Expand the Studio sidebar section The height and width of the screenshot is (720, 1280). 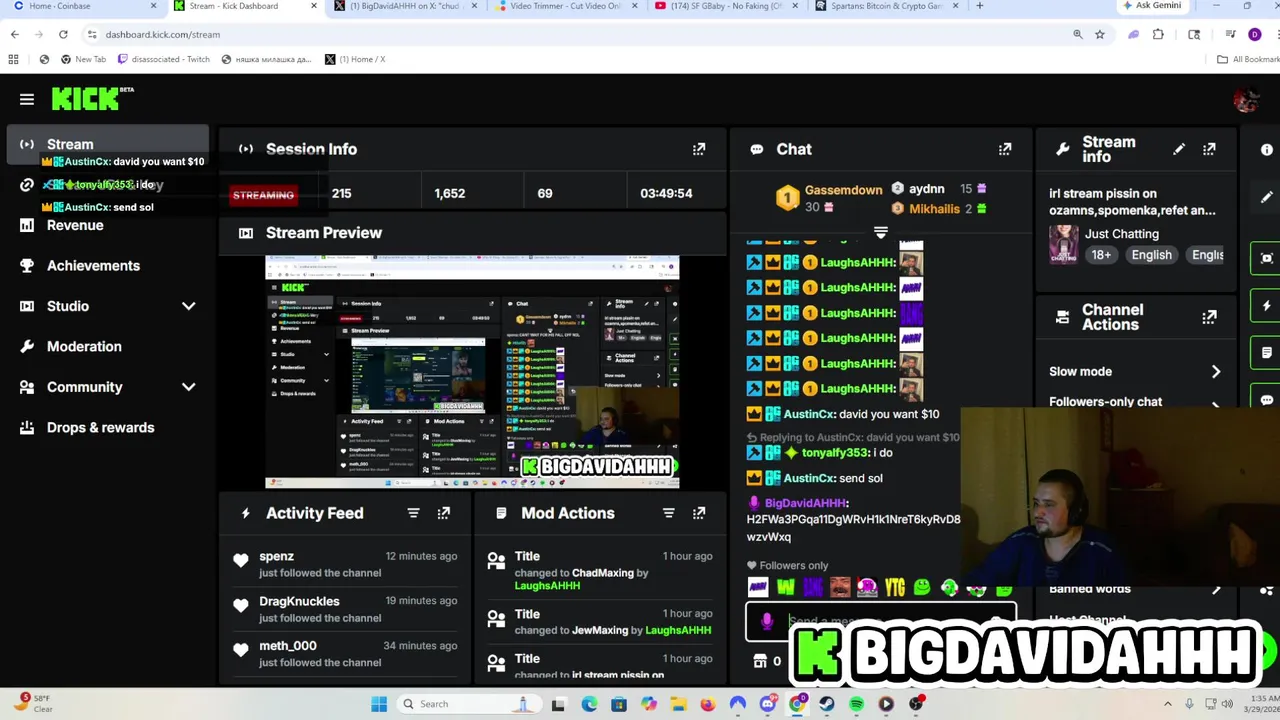pyautogui.click(x=189, y=306)
